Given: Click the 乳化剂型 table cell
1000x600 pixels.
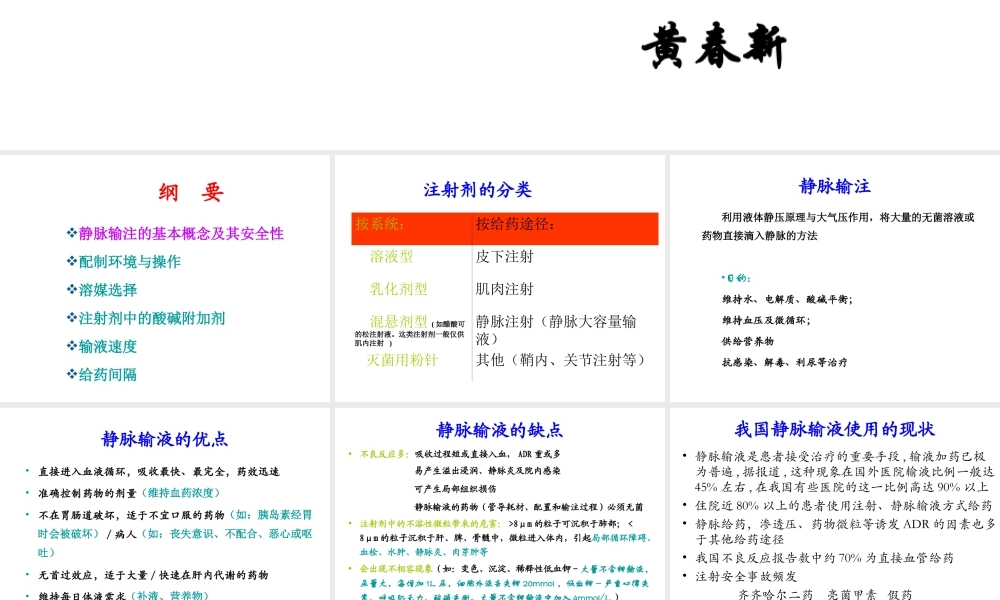Looking at the screenshot, I should 399,289.
